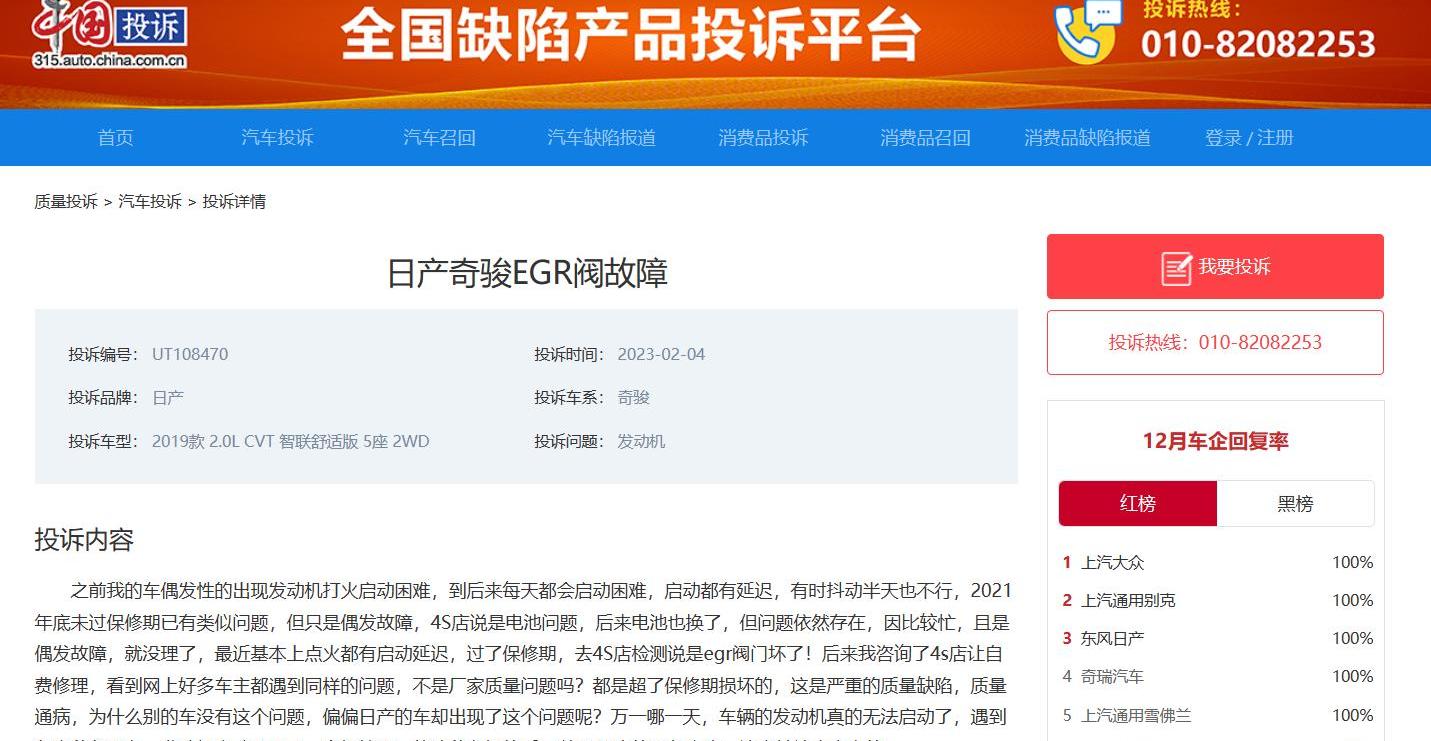
Task: Open the 汽车缺陷报道 nav item
Action: click(x=601, y=138)
